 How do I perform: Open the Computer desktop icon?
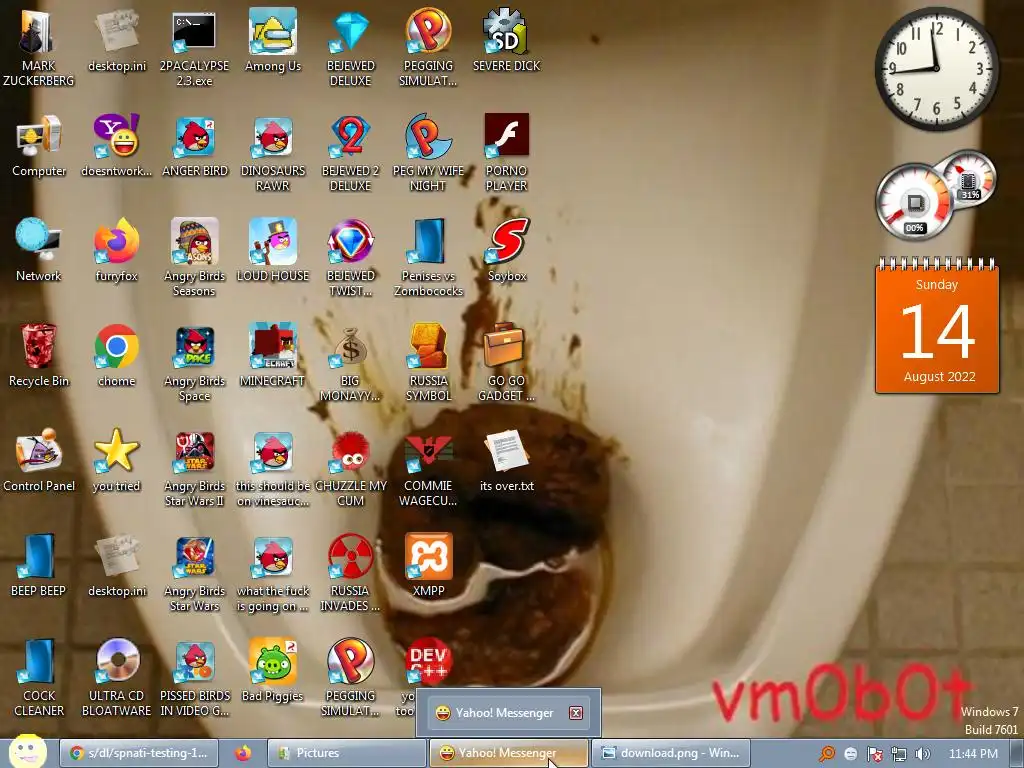pyautogui.click(x=39, y=146)
